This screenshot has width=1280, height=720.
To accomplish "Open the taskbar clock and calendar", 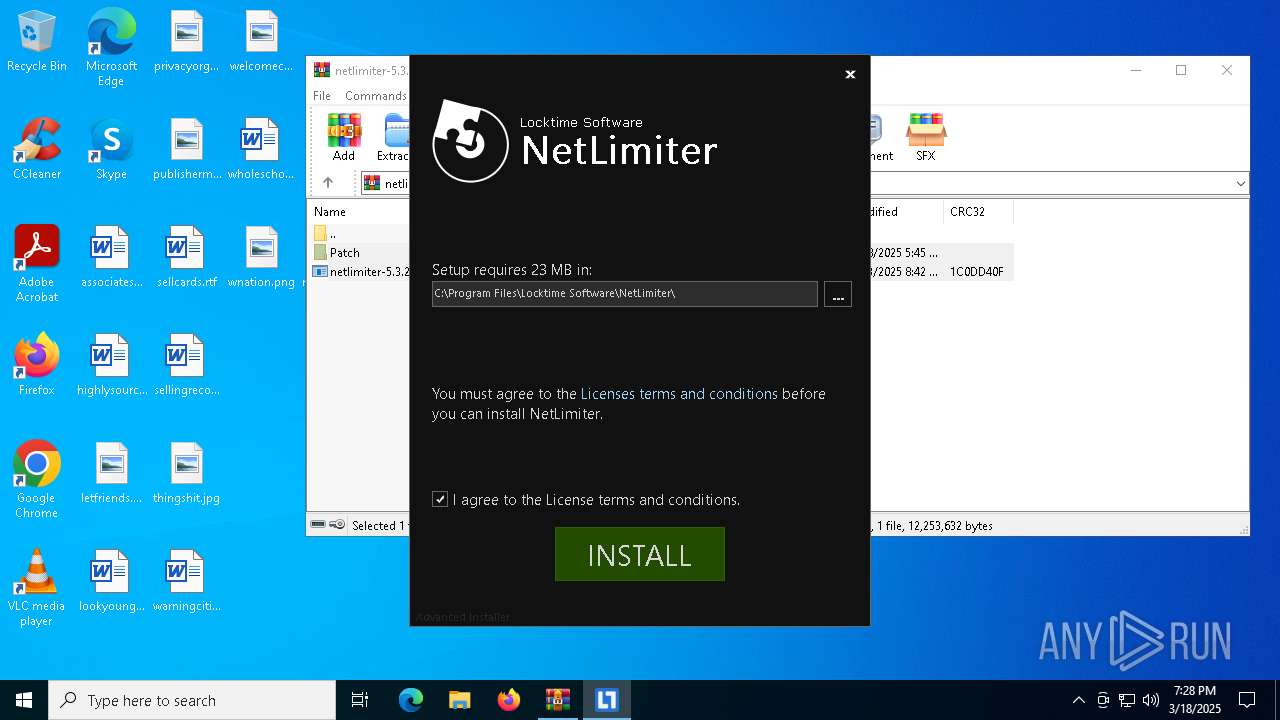I will coord(1195,700).
